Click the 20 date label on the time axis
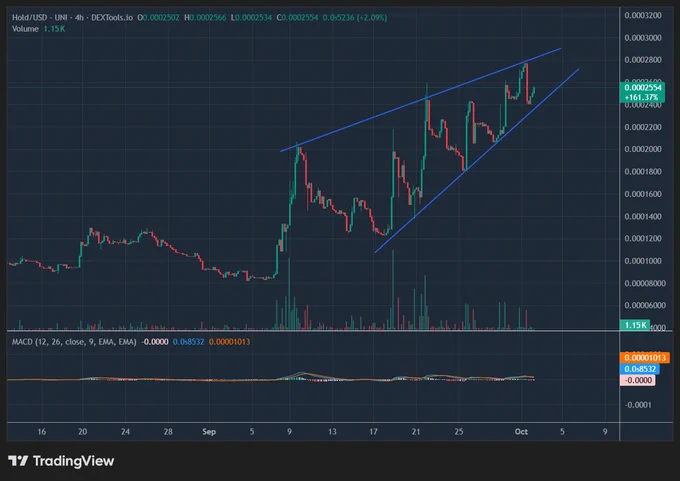 [82, 432]
